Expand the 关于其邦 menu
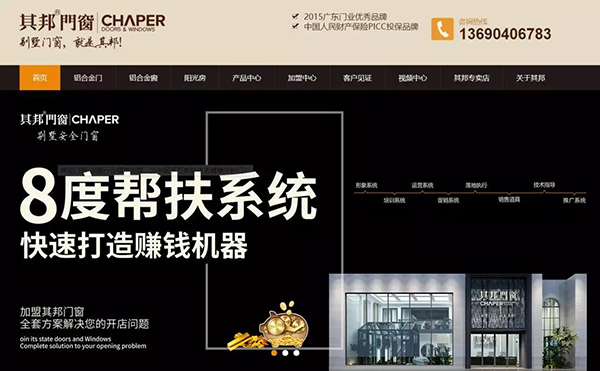600x371 pixels. point(530,78)
